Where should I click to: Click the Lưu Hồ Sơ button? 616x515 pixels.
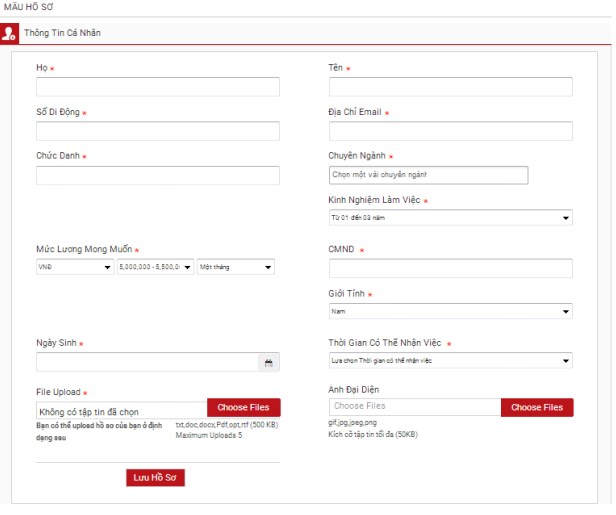(x=155, y=477)
